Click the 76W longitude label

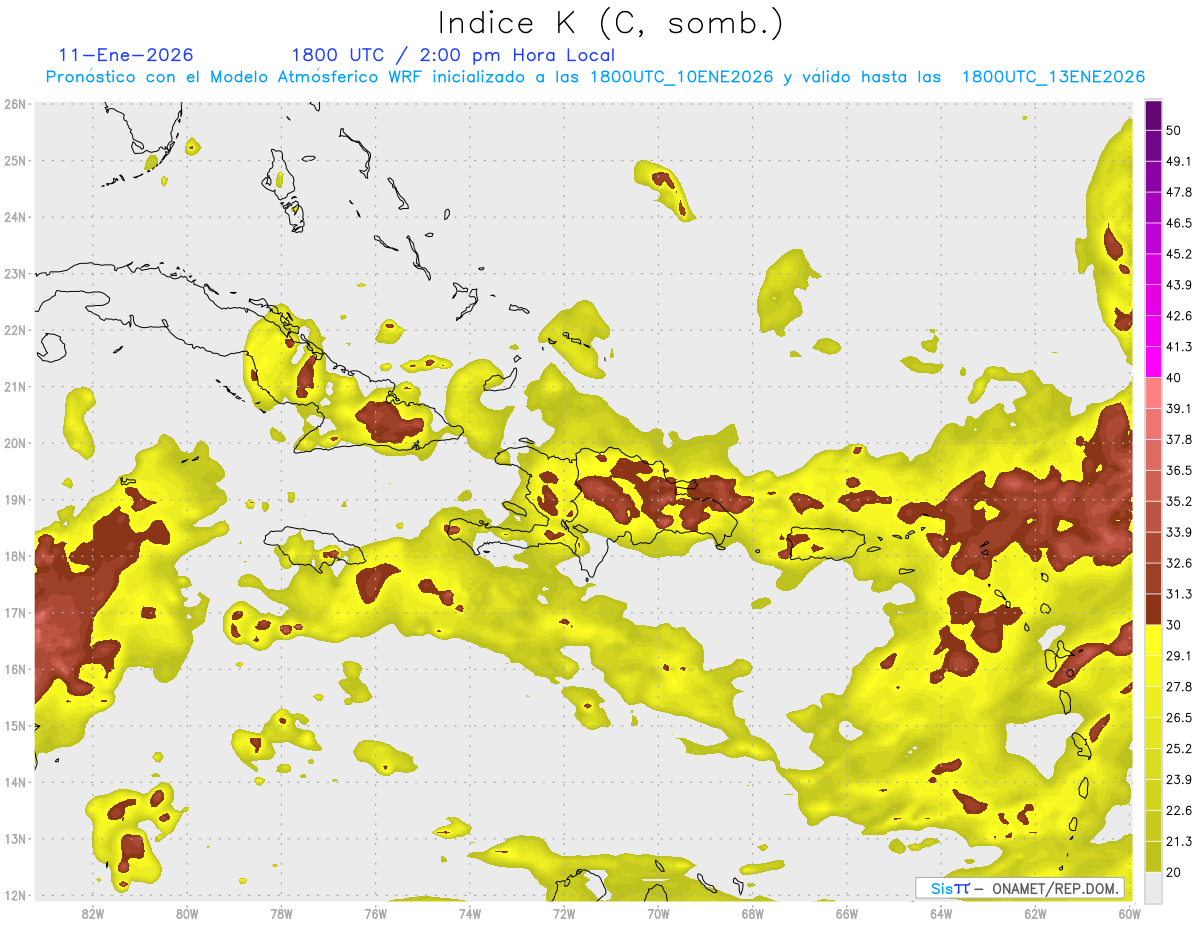click(x=375, y=913)
